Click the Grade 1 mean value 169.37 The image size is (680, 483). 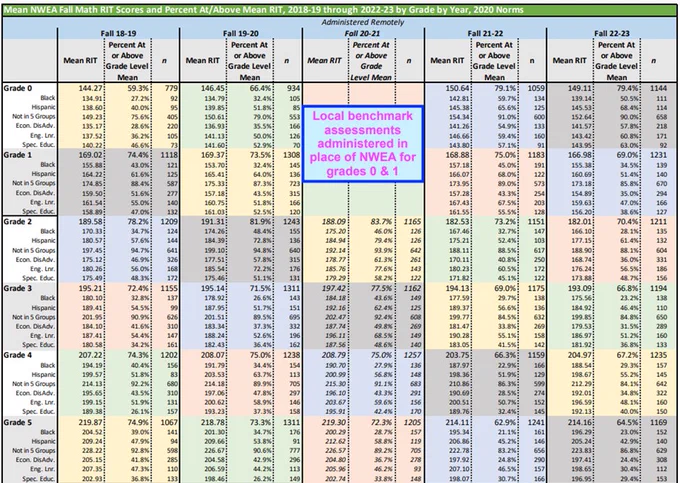[x=212, y=155]
